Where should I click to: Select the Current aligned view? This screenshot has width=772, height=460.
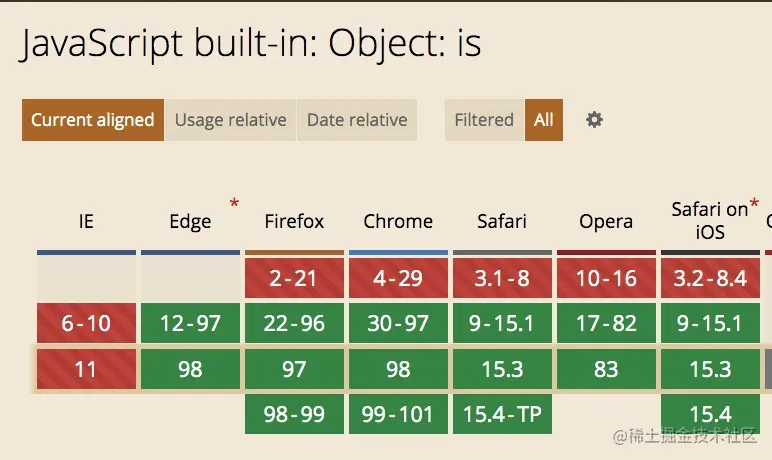click(93, 120)
